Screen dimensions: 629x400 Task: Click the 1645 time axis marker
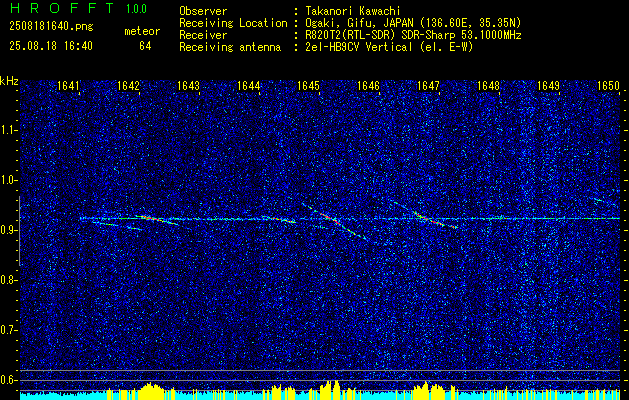click(308, 86)
